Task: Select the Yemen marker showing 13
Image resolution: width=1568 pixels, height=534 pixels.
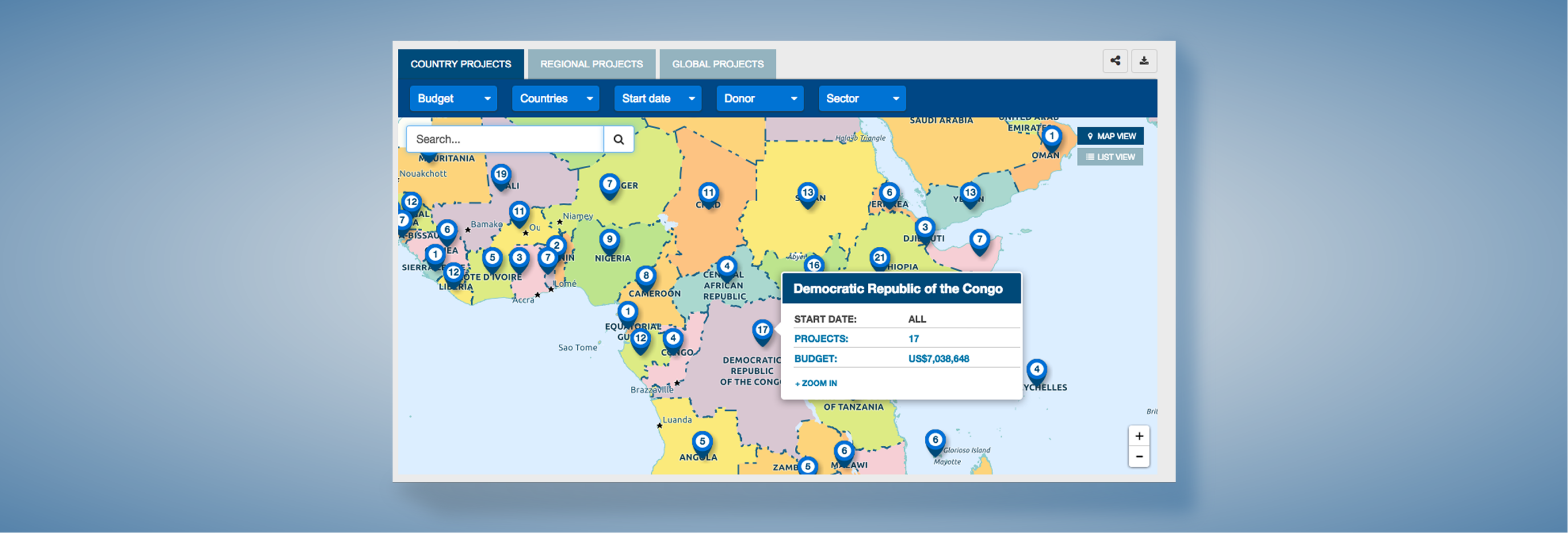Action: [970, 195]
